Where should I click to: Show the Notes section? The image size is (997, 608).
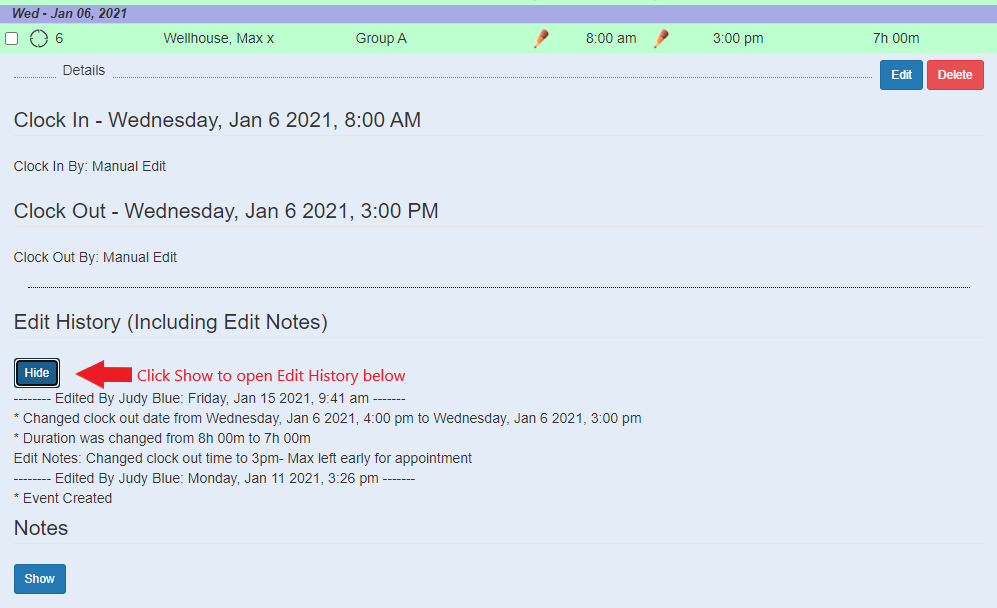[x=39, y=578]
